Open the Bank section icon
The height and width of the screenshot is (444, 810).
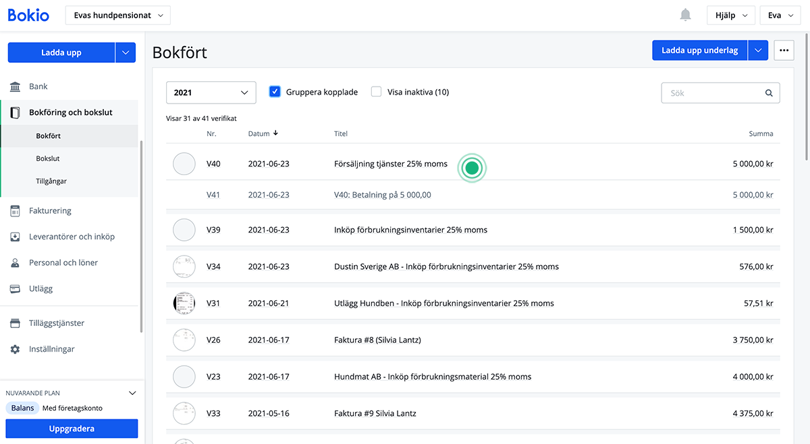(15, 87)
